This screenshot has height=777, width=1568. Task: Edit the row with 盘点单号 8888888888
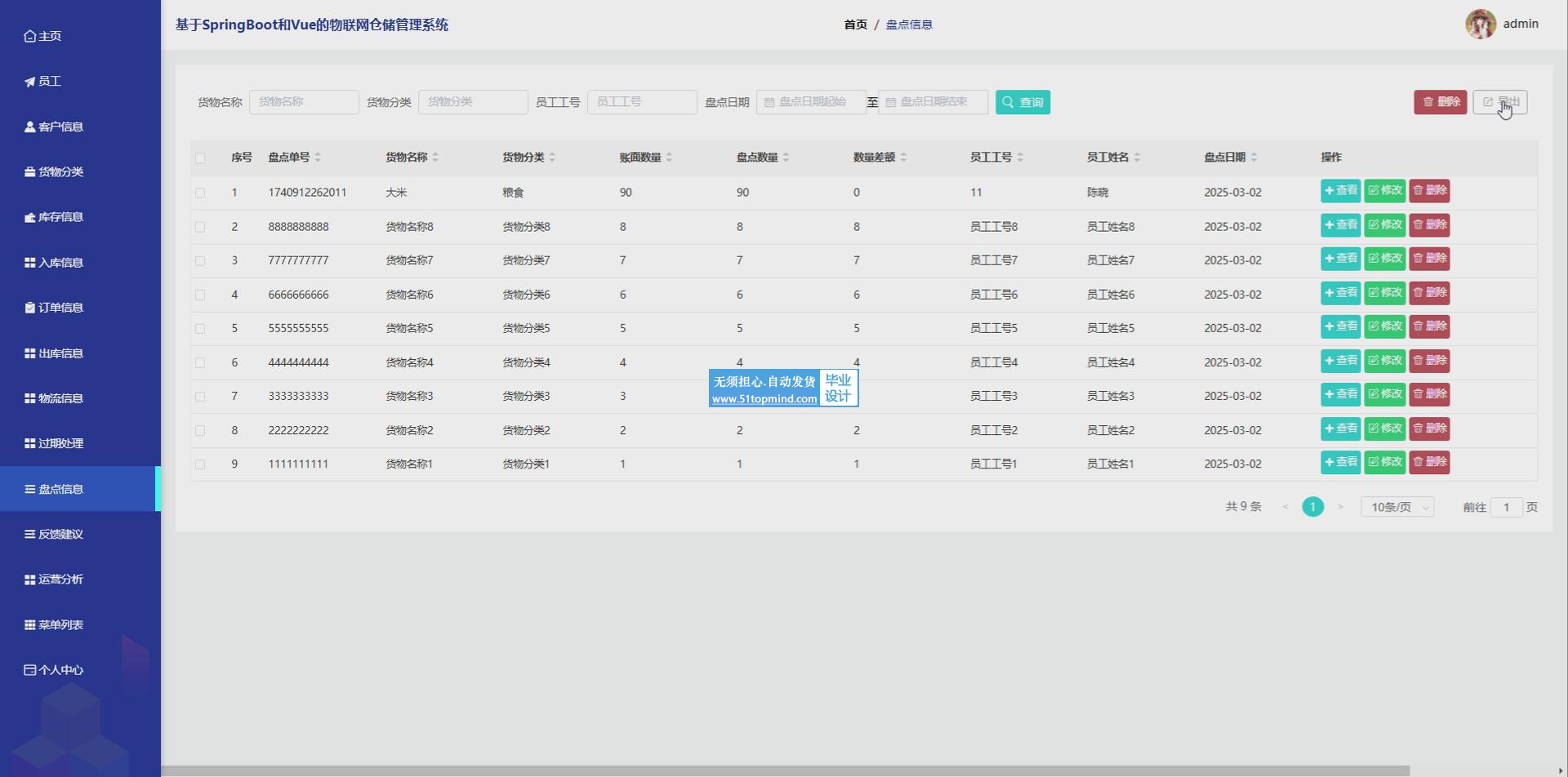(x=1384, y=225)
